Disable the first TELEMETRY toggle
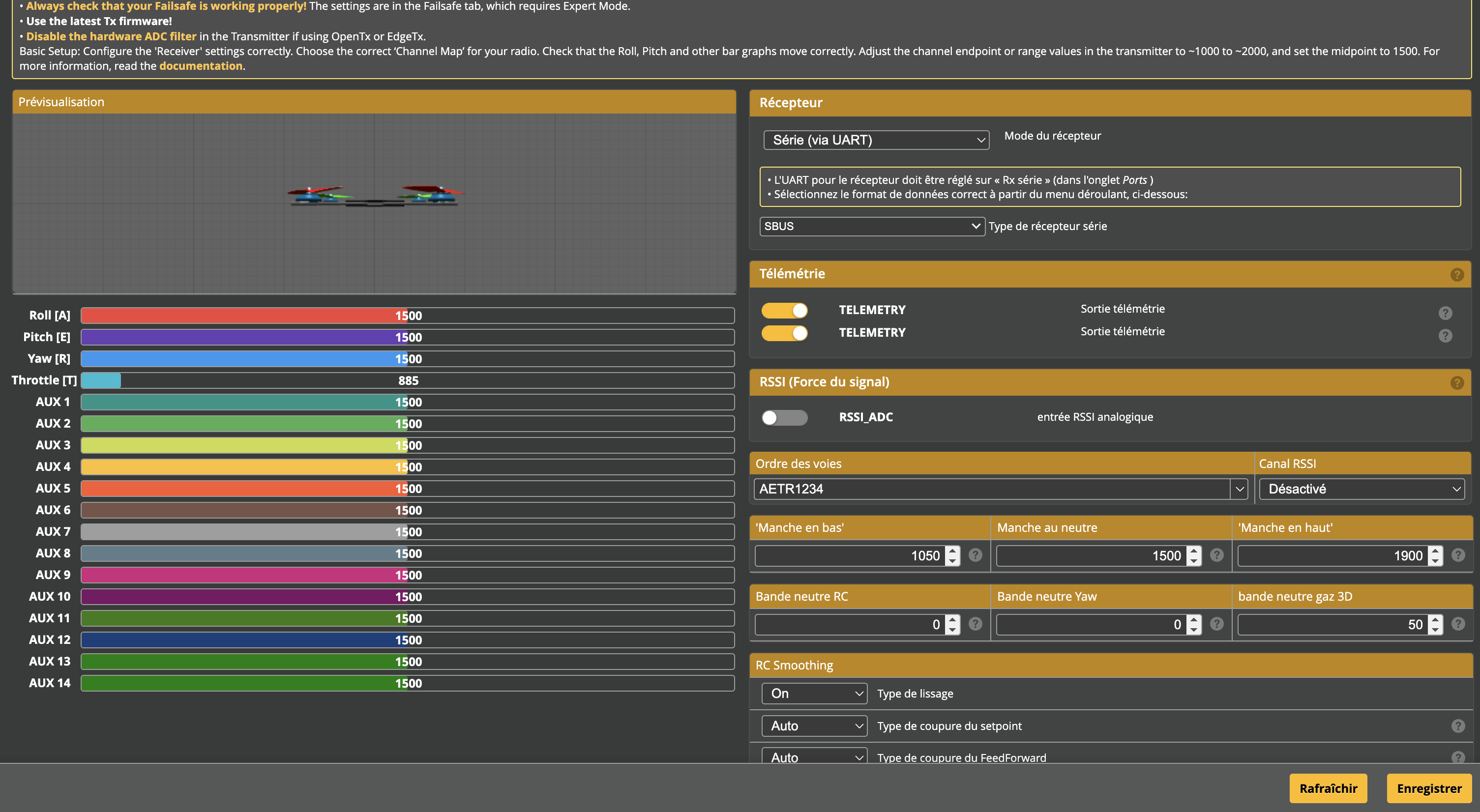1480x812 pixels. tap(784, 311)
